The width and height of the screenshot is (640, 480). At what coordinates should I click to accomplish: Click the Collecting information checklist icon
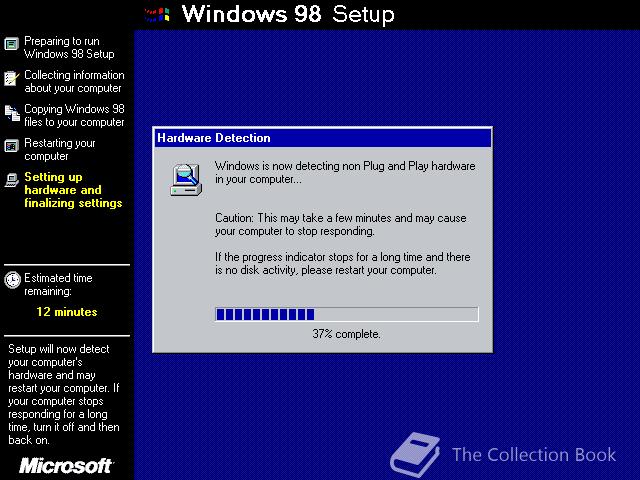click(11, 78)
